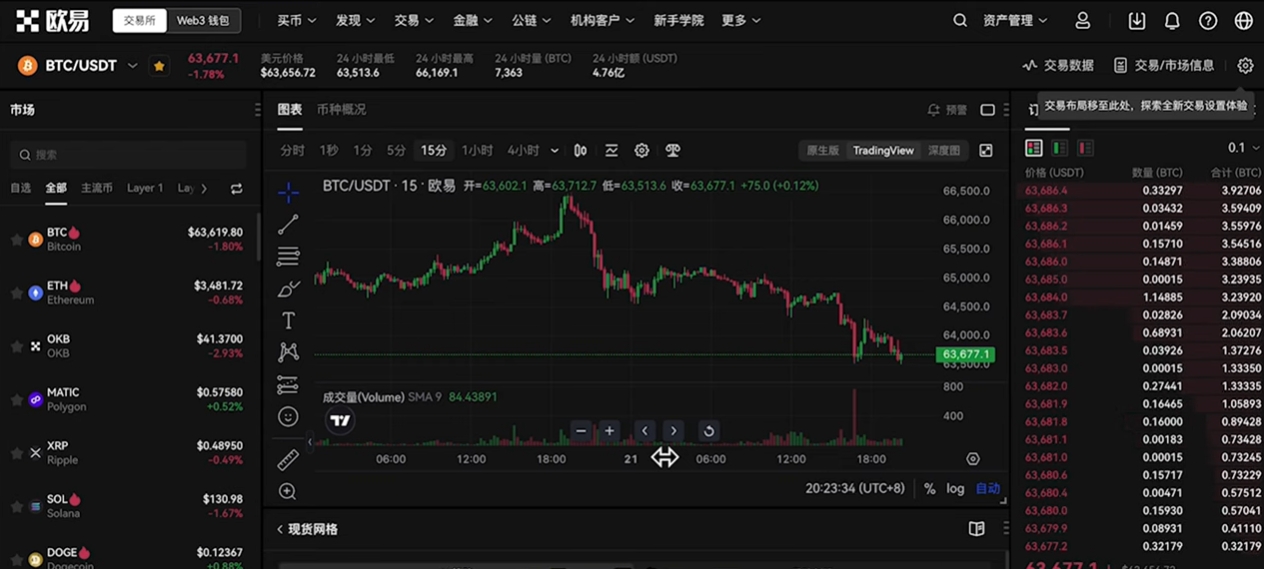Open the compare scale icon in toolbar

click(673, 150)
